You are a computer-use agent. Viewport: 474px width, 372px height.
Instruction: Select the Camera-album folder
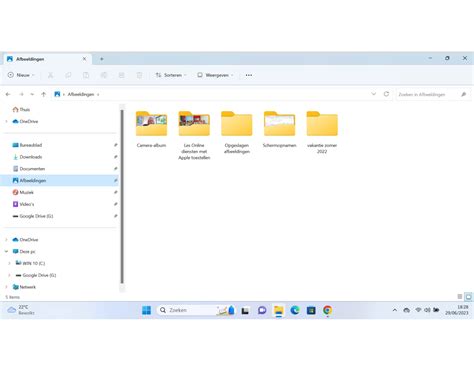pyautogui.click(x=151, y=129)
